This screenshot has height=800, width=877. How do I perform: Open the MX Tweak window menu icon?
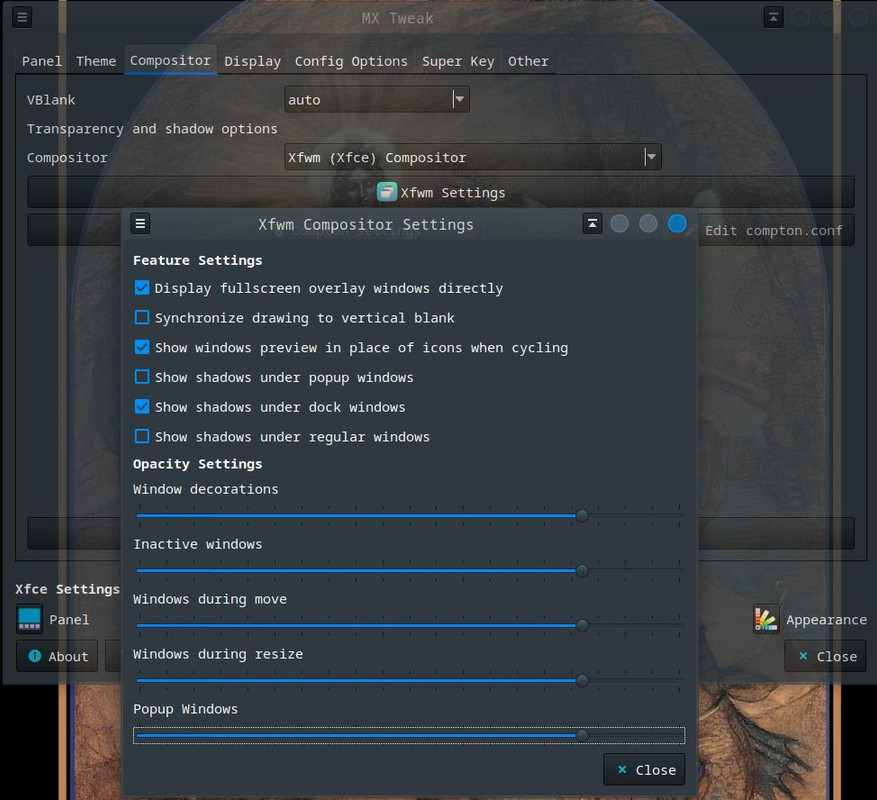pyautogui.click(x=22, y=17)
